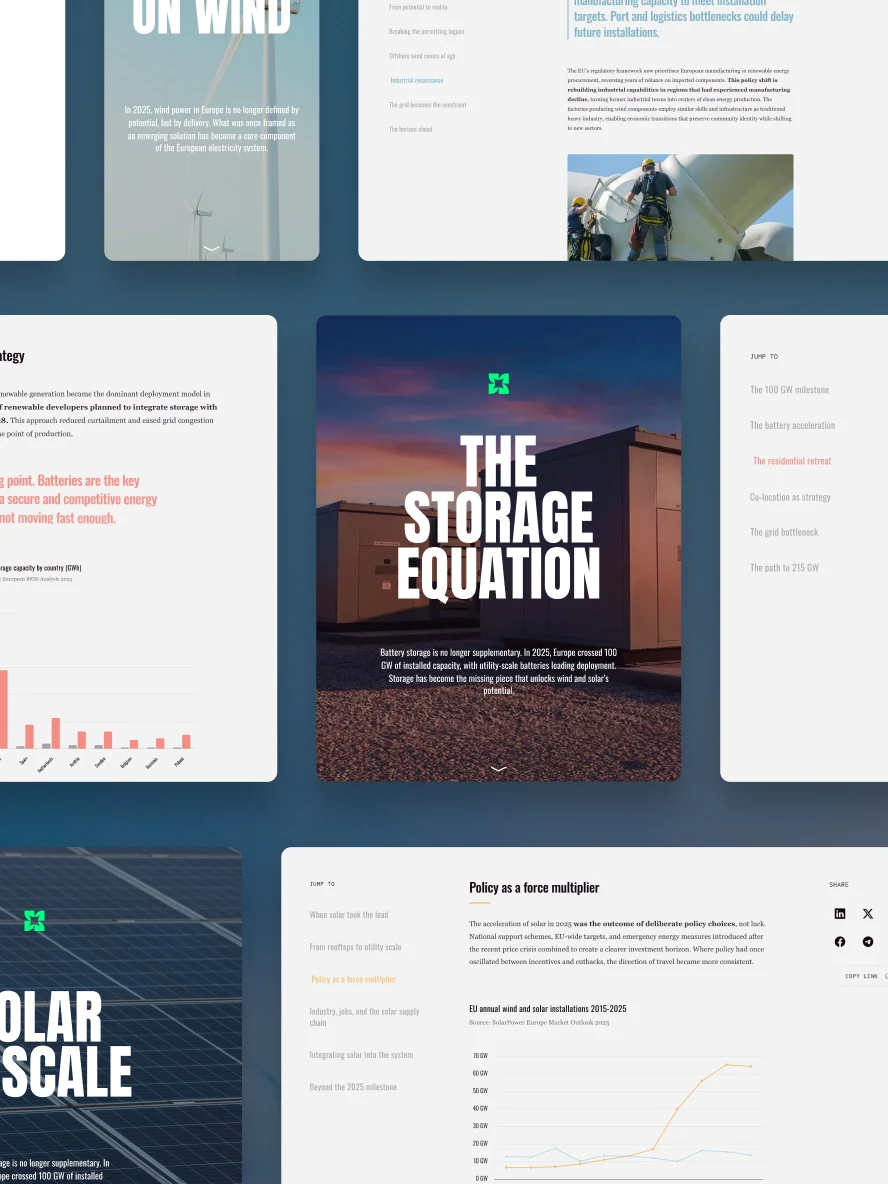Image resolution: width=888 pixels, height=1184 pixels.
Task: Jump to 'The grid becomes the constraint'
Action: (x=427, y=105)
